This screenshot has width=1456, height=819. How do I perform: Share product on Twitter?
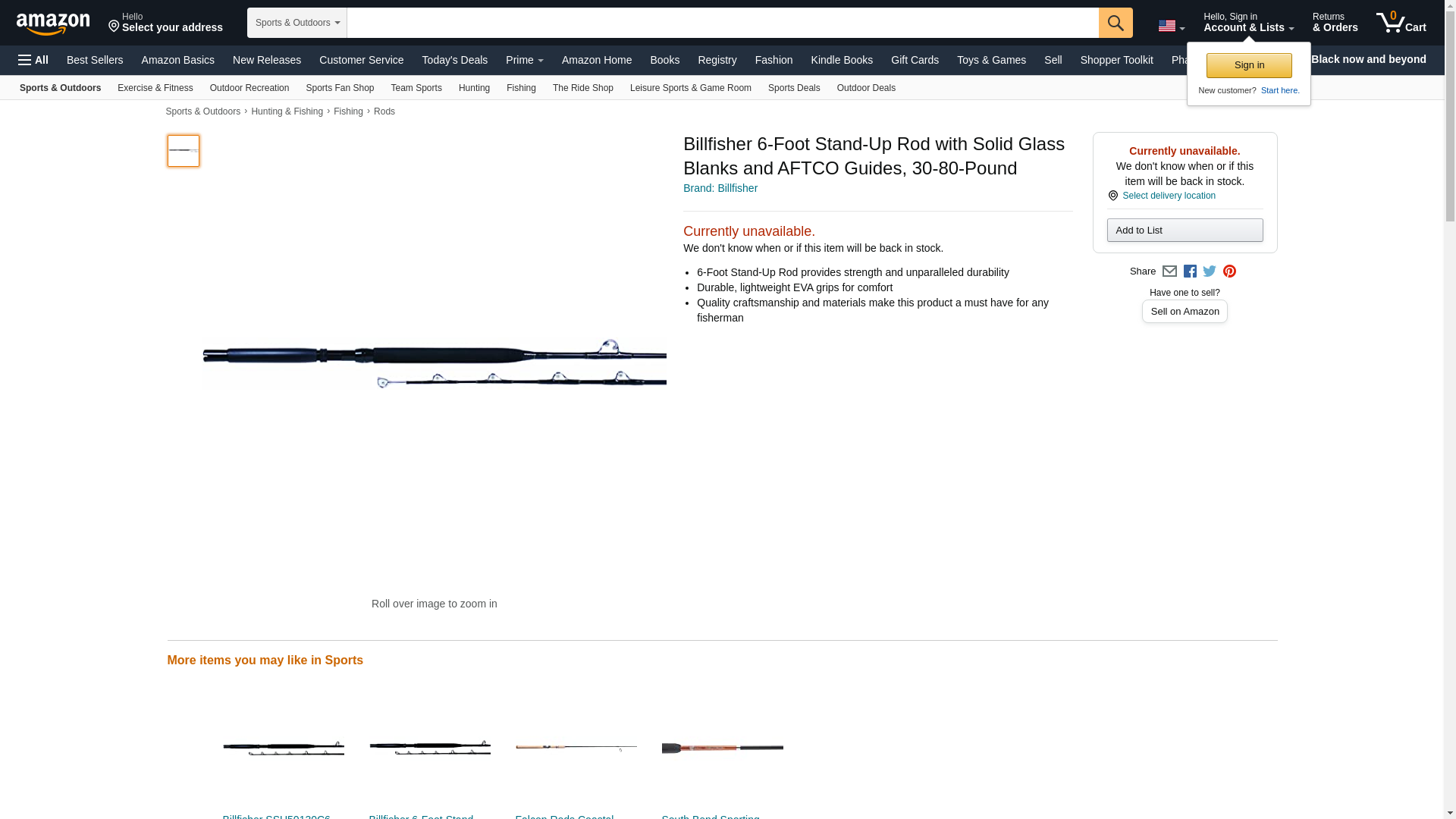pos(1210,271)
